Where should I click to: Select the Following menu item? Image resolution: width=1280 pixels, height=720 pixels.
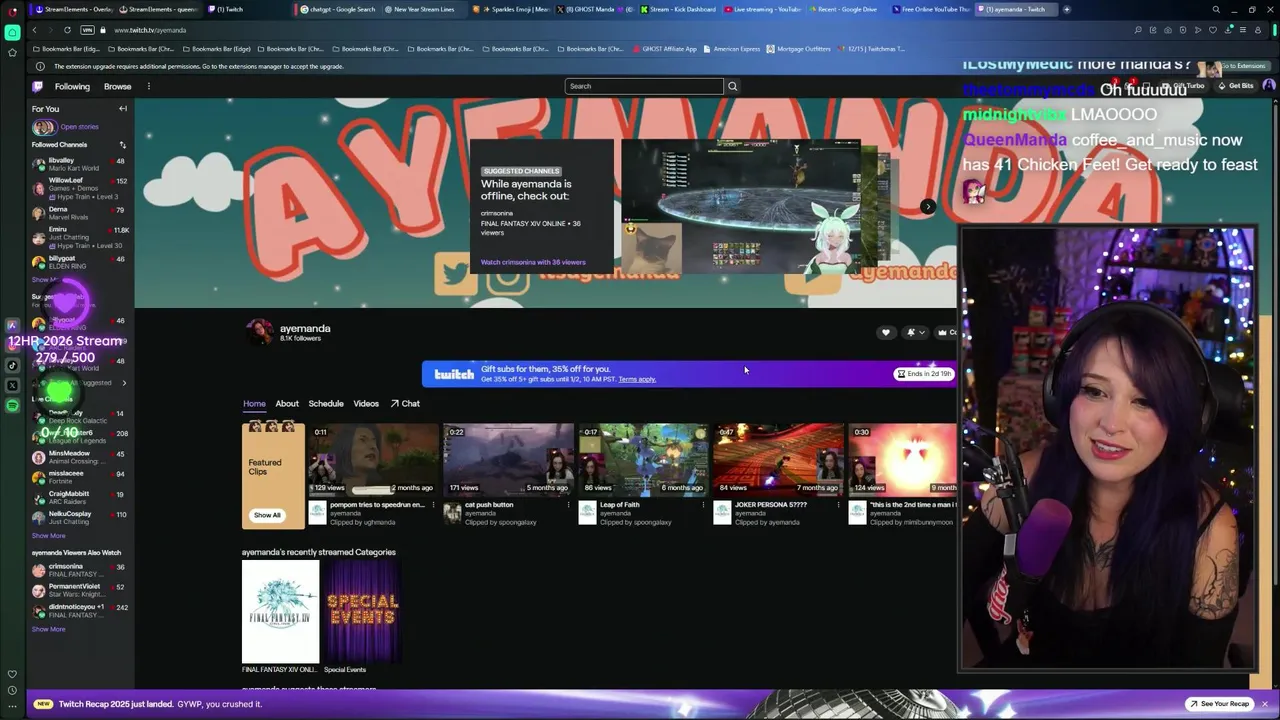click(x=72, y=86)
